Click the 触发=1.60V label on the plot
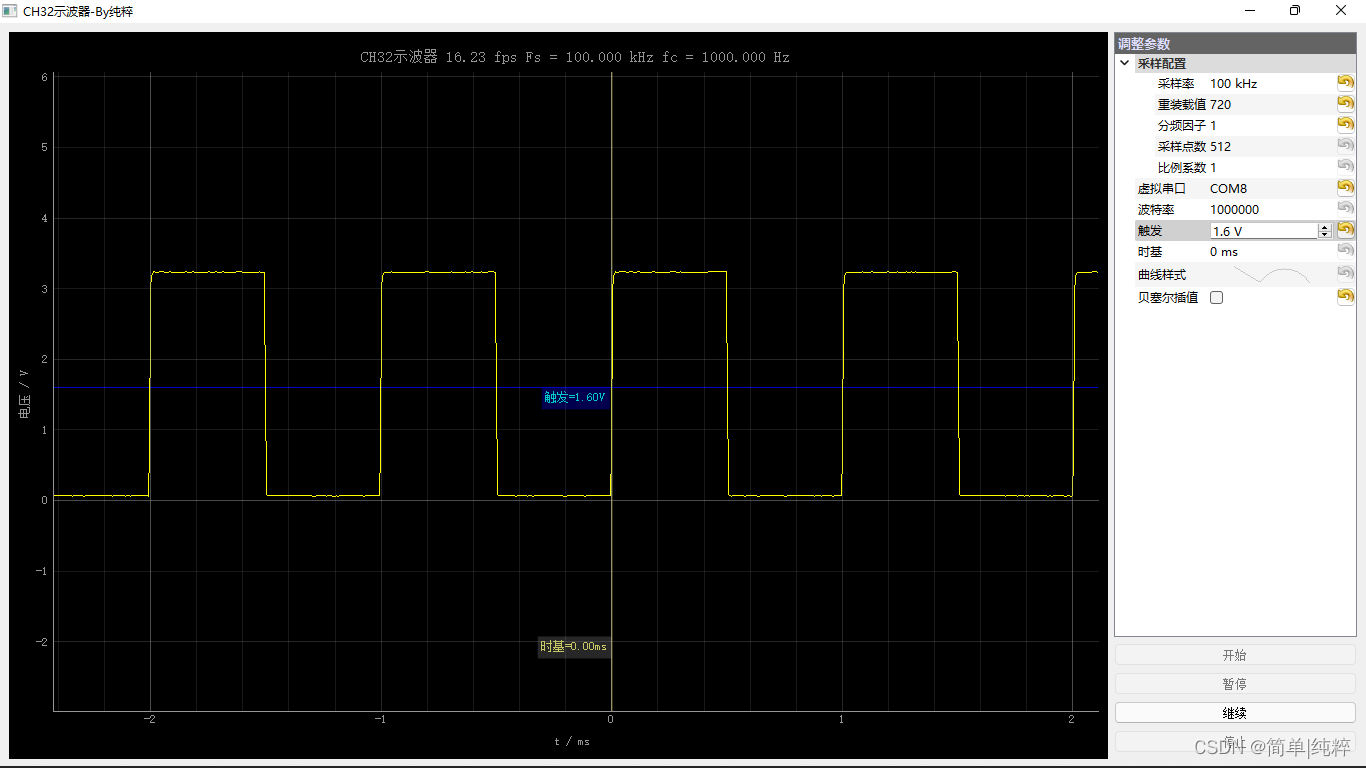 point(575,397)
